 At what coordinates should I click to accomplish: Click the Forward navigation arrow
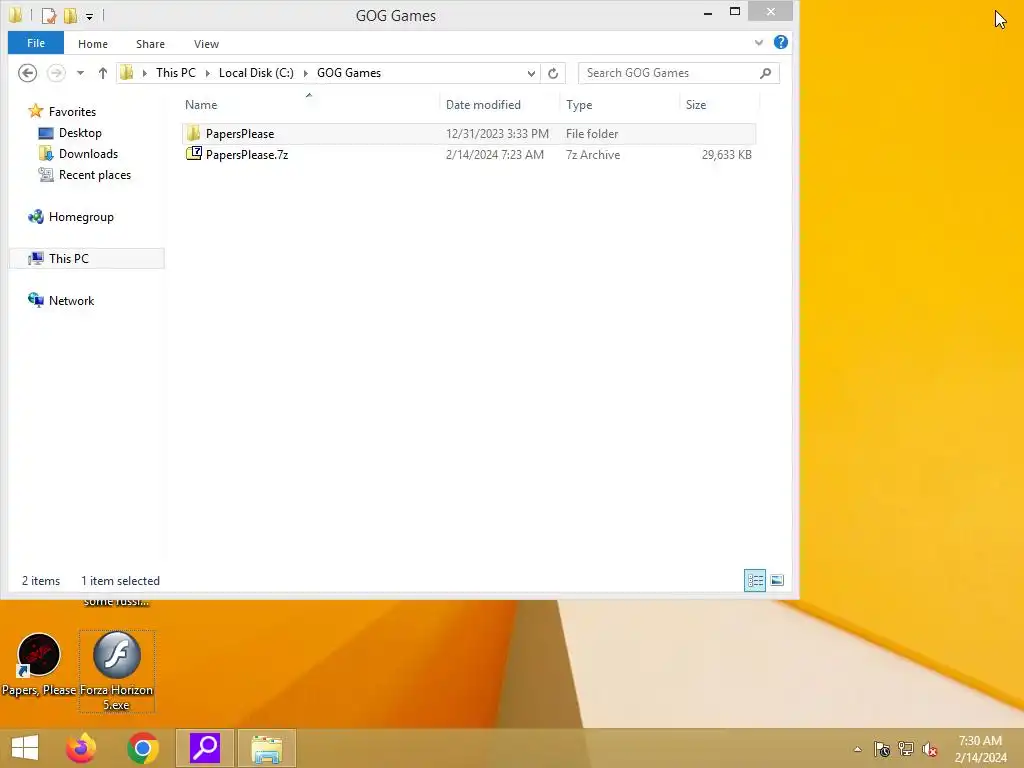(x=57, y=72)
